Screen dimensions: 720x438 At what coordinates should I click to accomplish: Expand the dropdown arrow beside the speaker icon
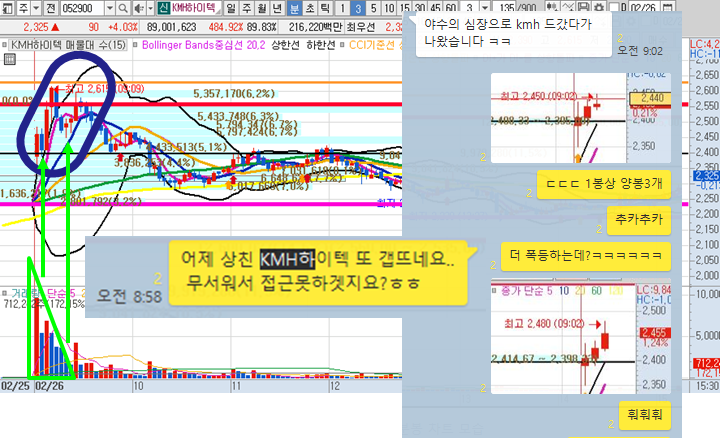pyautogui.click(x=150, y=8)
